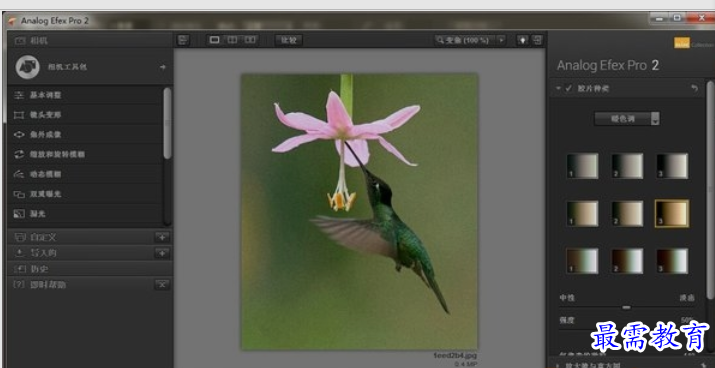The width and height of the screenshot is (715, 368).
Task: Maximize the Analog Efex Pro window
Action: [677, 19]
